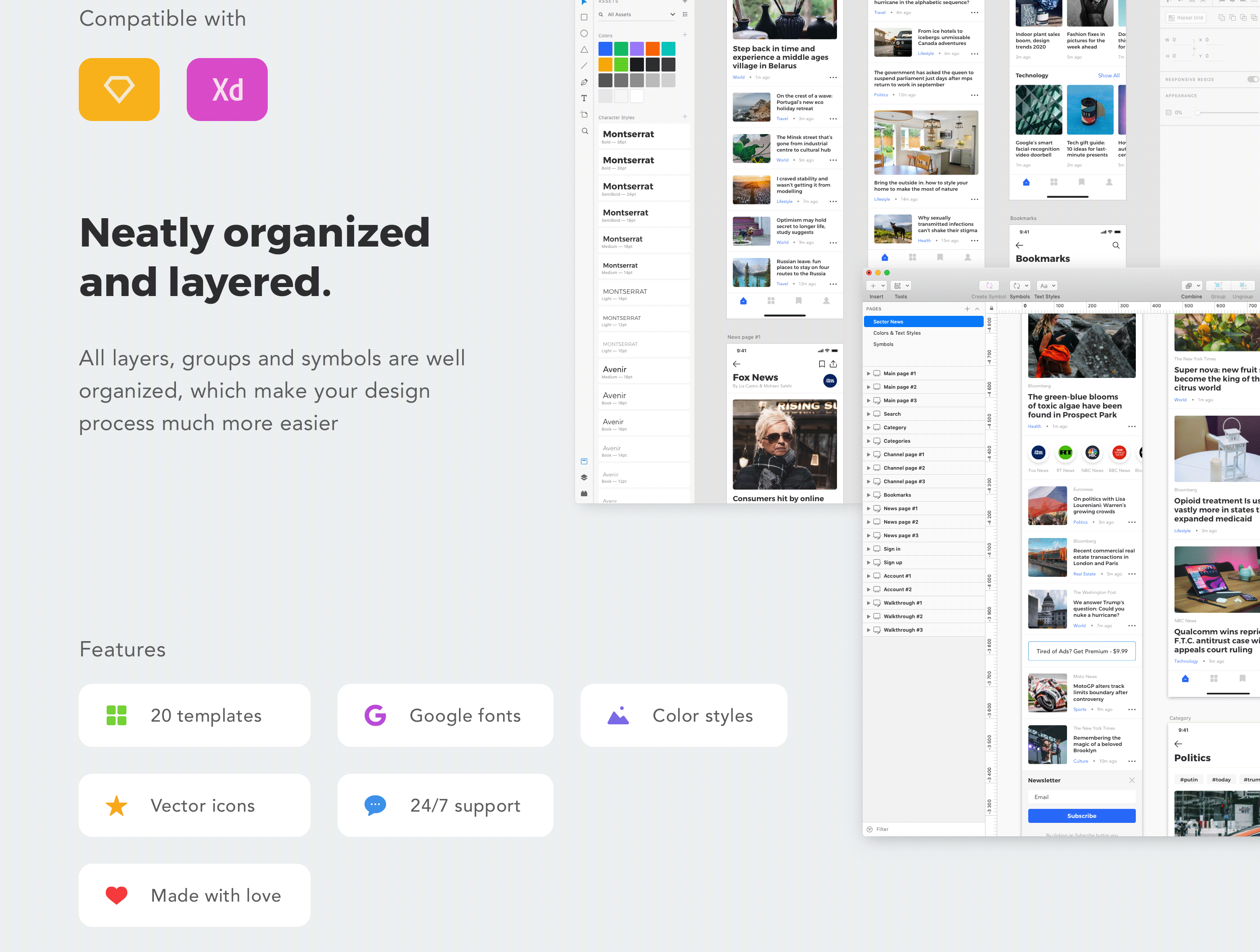Select the Rectangle tool in XD
The image size is (1260, 952).
pos(584,18)
